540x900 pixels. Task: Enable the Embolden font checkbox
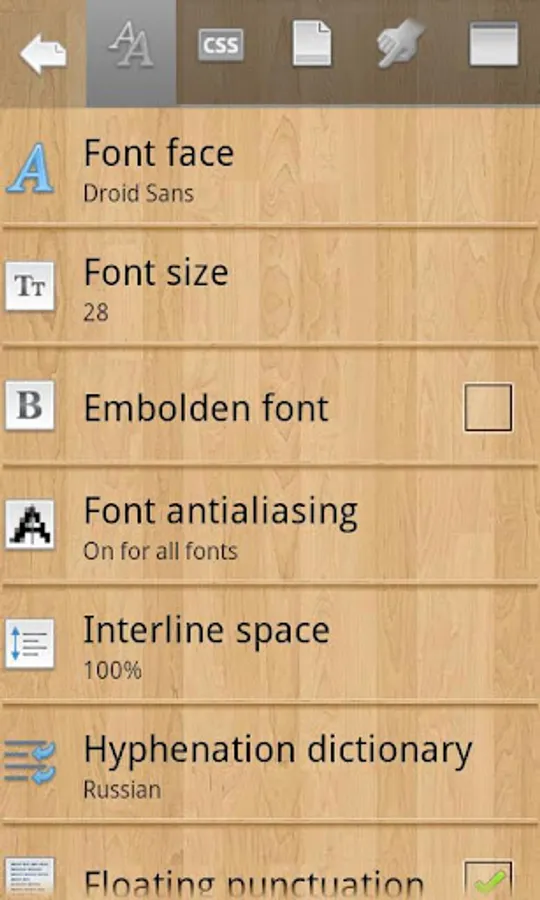point(488,408)
